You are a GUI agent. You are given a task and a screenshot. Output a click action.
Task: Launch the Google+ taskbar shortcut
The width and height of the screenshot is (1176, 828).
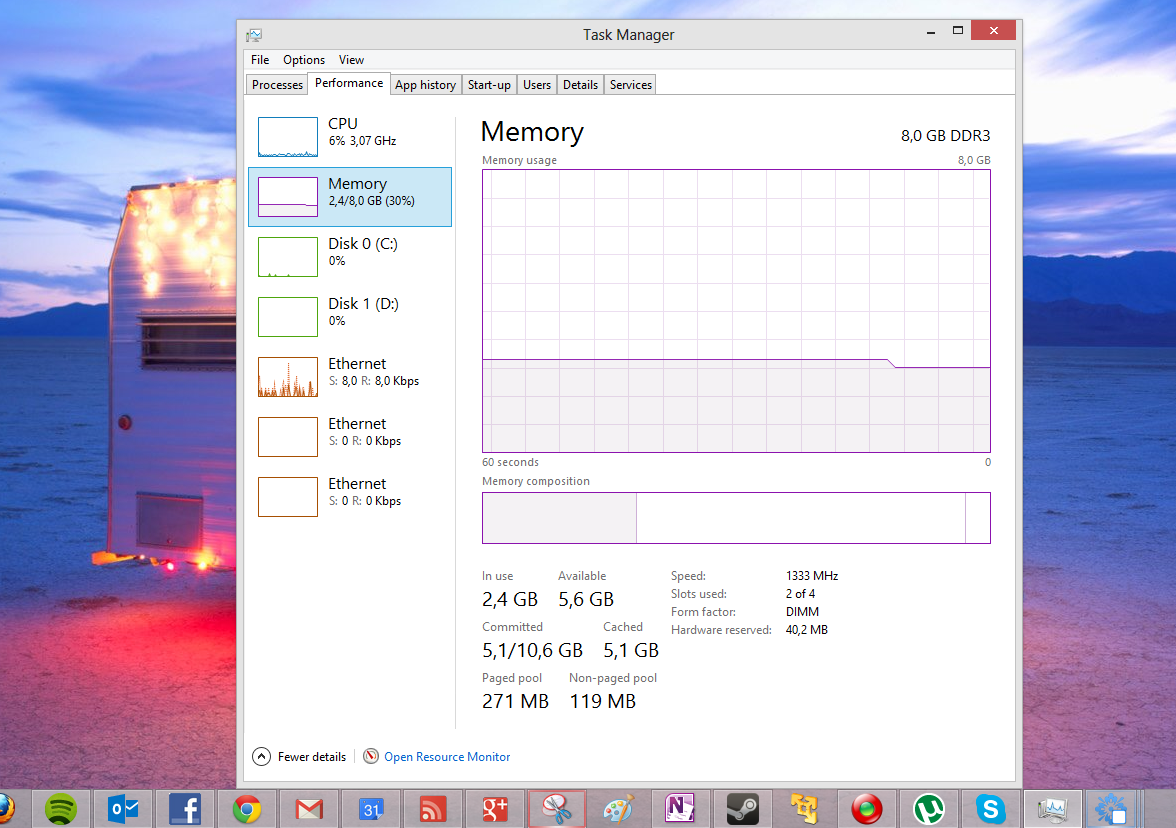pos(495,809)
